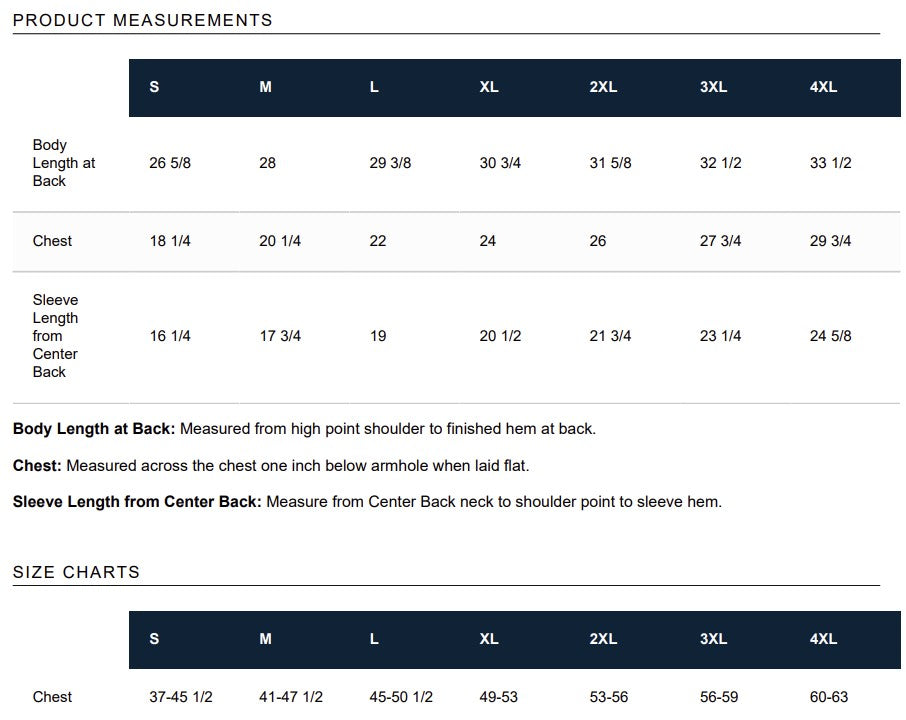Click the SIZE CHARTS heading
906x720 pixels.
(76, 572)
